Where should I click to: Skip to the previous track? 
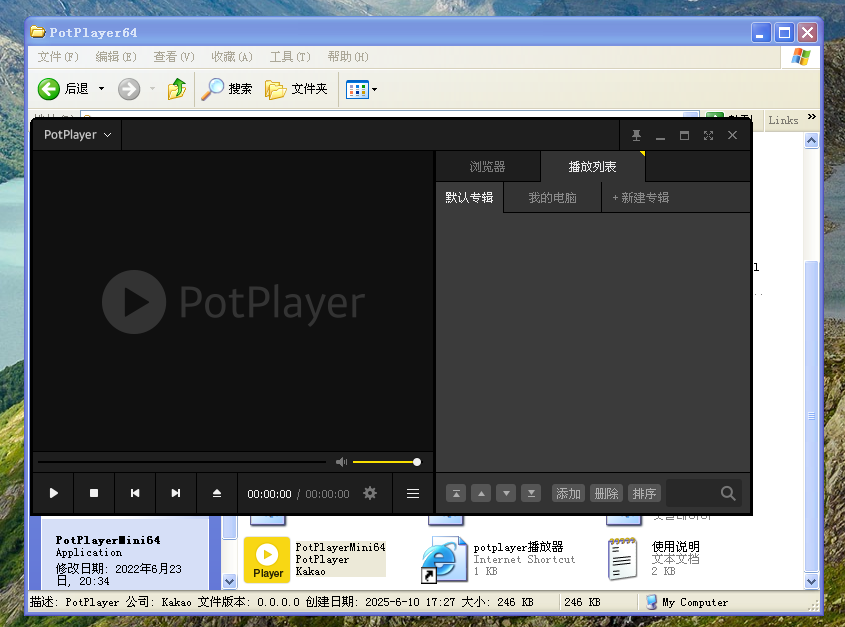pyautogui.click(x=135, y=493)
